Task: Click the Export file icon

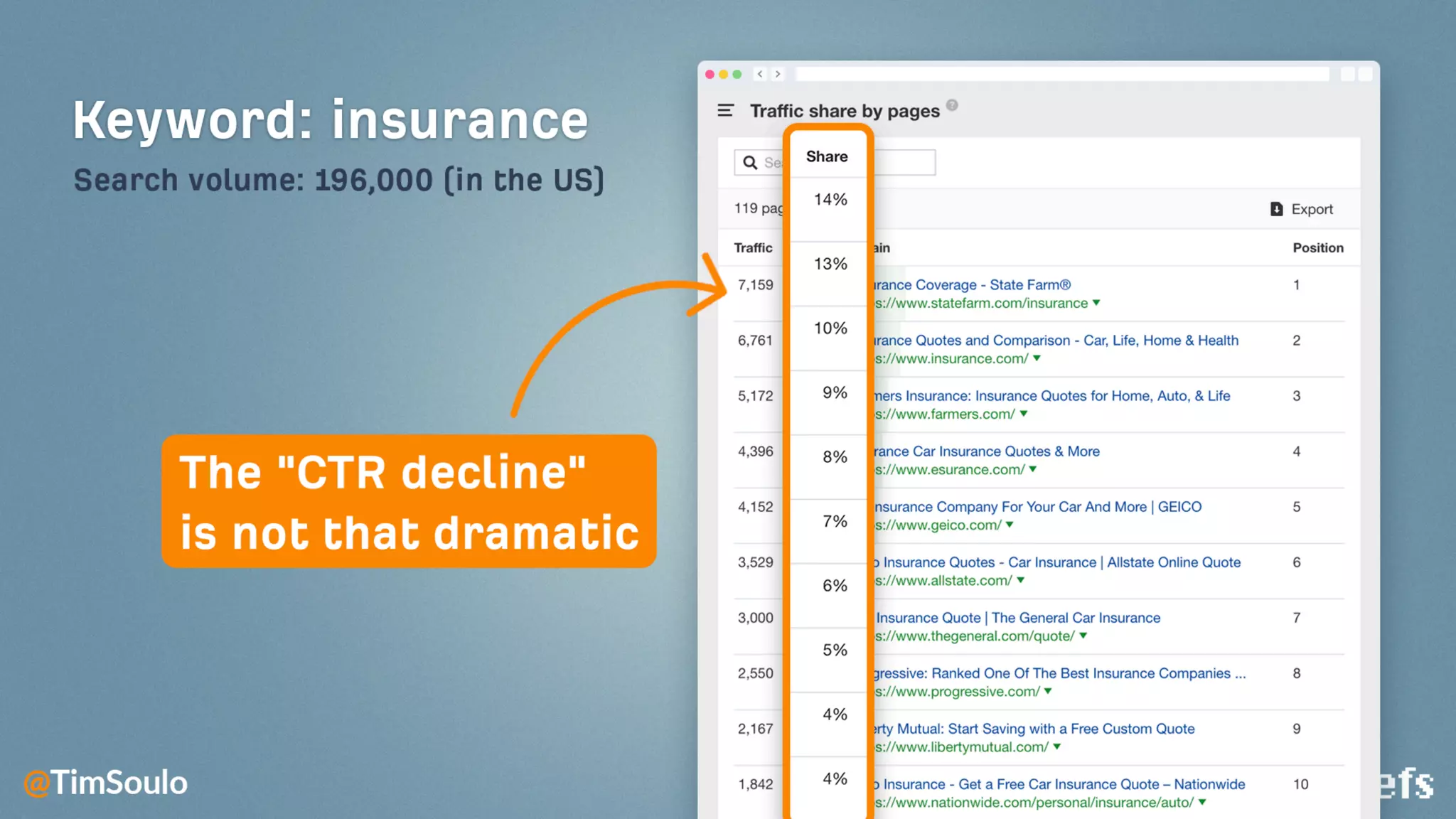Action: pos(1276,209)
